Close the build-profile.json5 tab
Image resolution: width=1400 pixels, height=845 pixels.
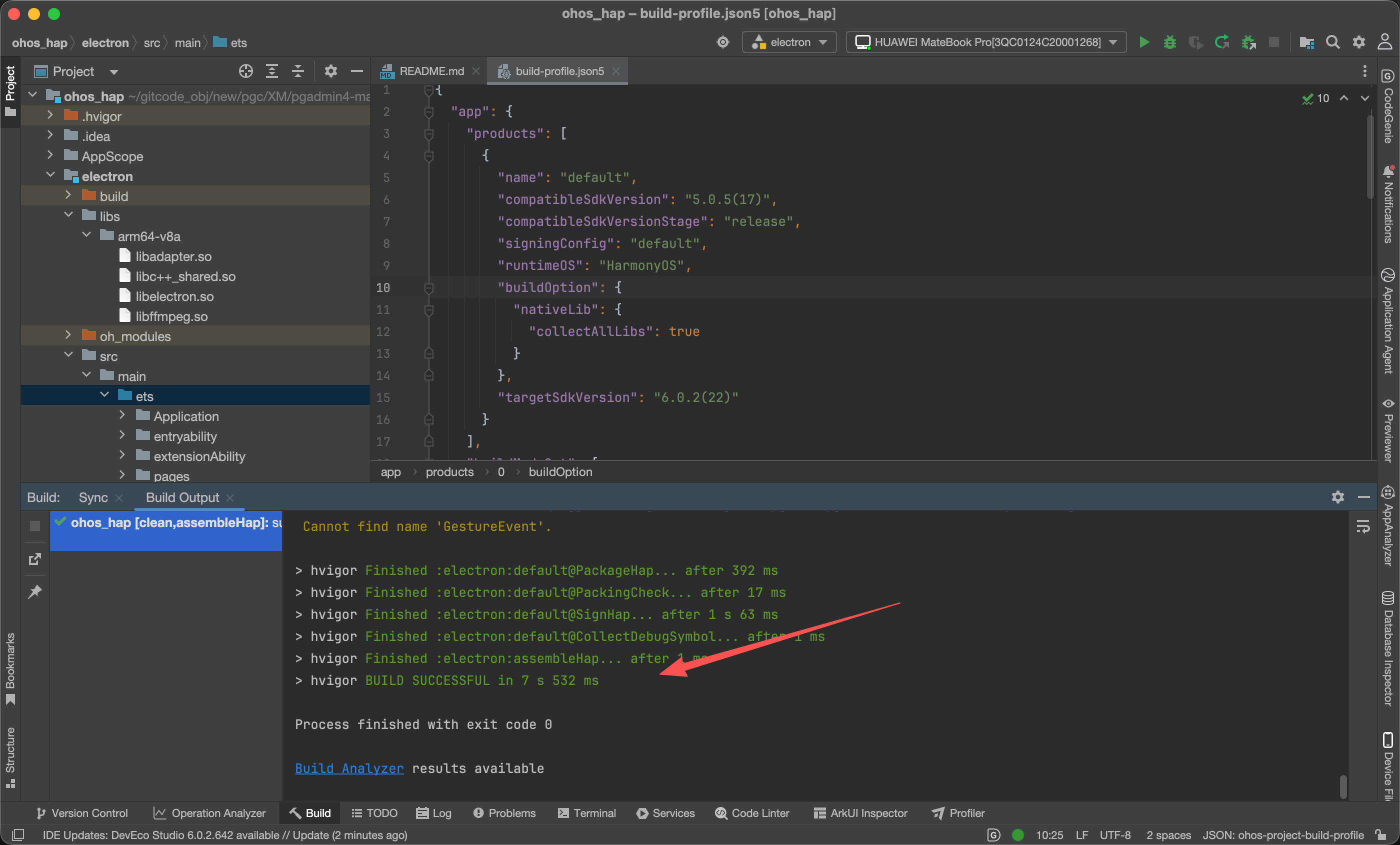pos(616,71)
